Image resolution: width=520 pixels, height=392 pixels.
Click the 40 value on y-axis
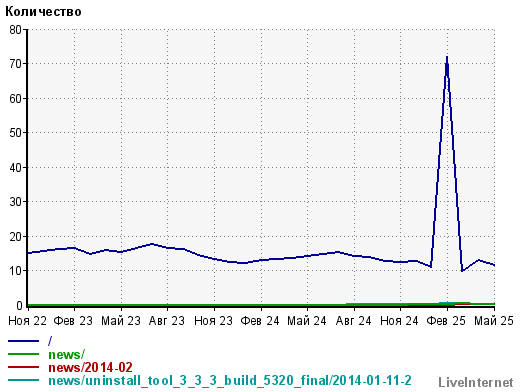pos(15,167)
